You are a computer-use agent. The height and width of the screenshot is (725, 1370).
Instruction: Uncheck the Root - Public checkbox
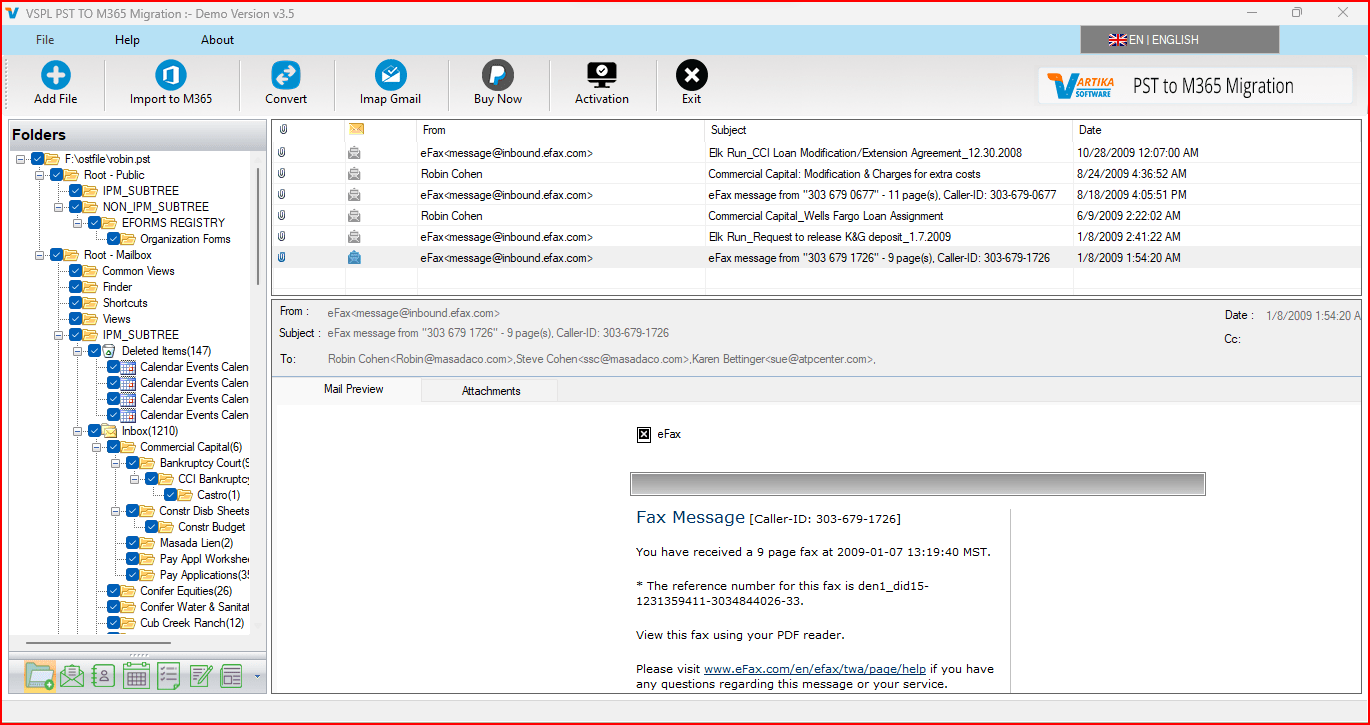point(56,175)
